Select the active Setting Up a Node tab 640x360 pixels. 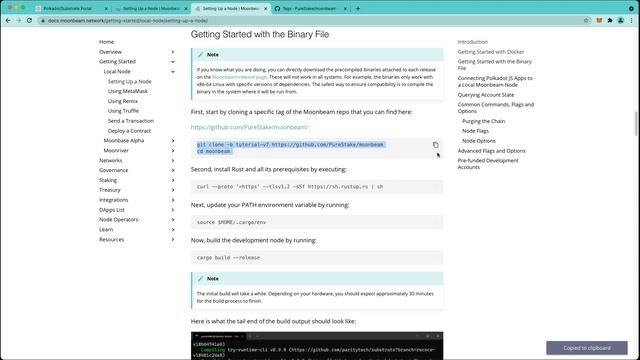[231, 8]
